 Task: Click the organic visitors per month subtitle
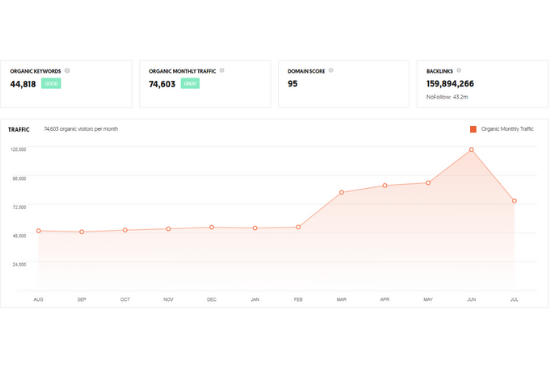coord(81,129)
